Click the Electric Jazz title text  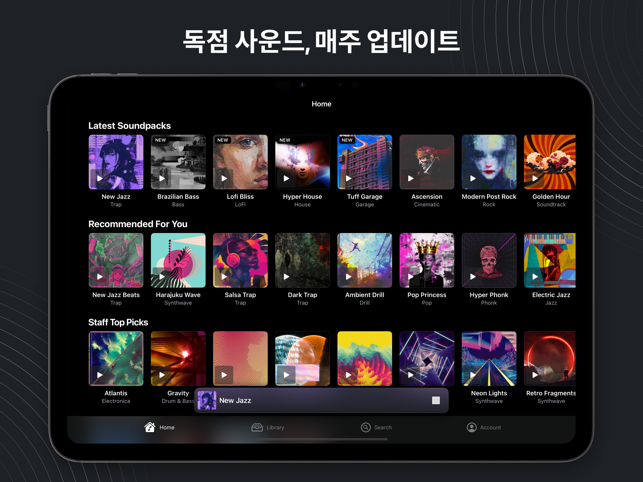click(x=551, y=295)
